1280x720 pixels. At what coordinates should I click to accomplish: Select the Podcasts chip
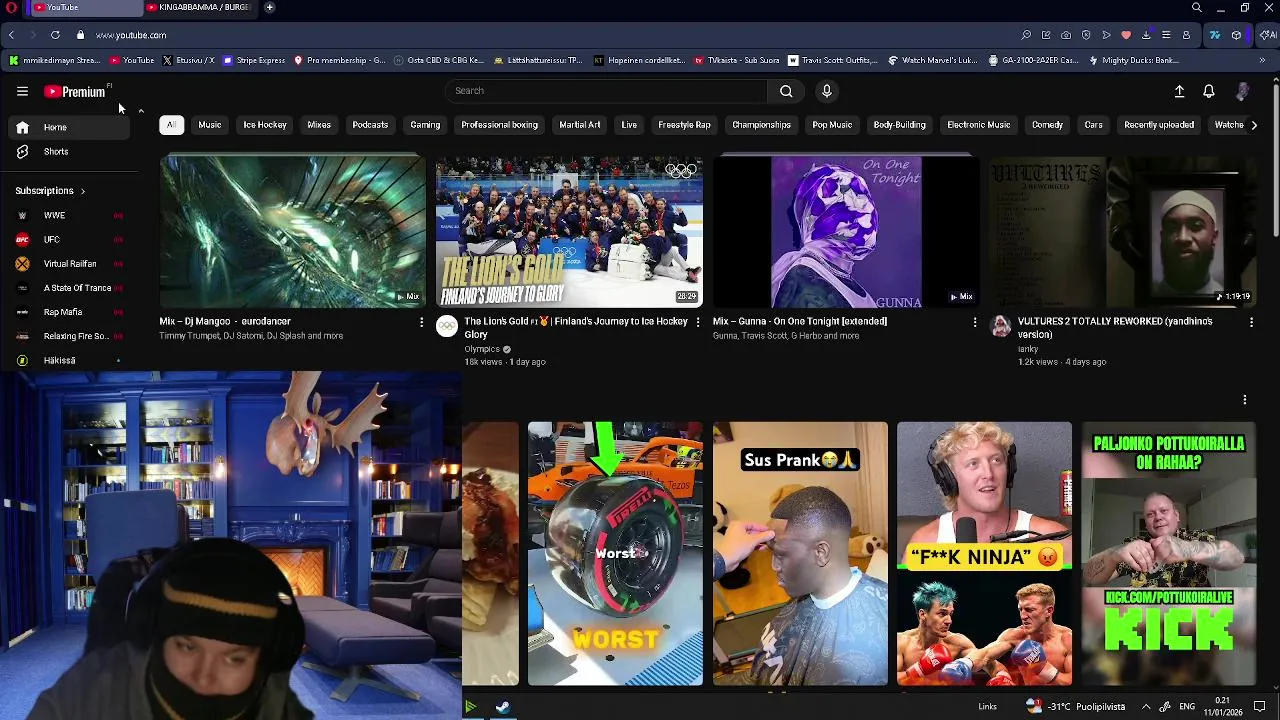(x=370, y=125)
